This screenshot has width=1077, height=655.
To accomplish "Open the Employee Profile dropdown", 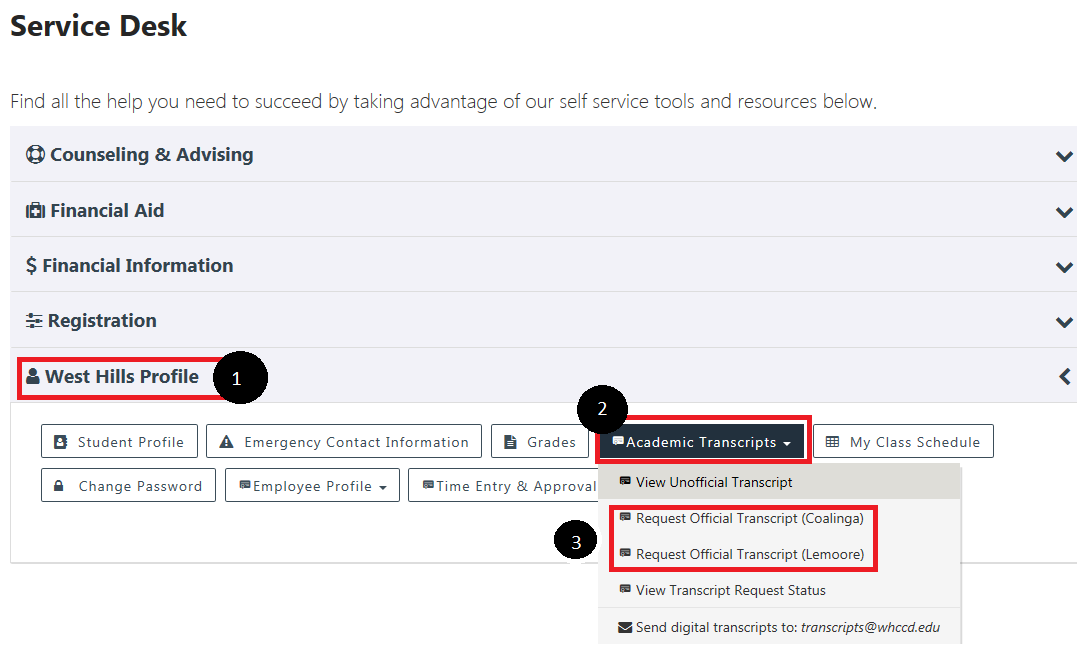I will coord(313,485).
